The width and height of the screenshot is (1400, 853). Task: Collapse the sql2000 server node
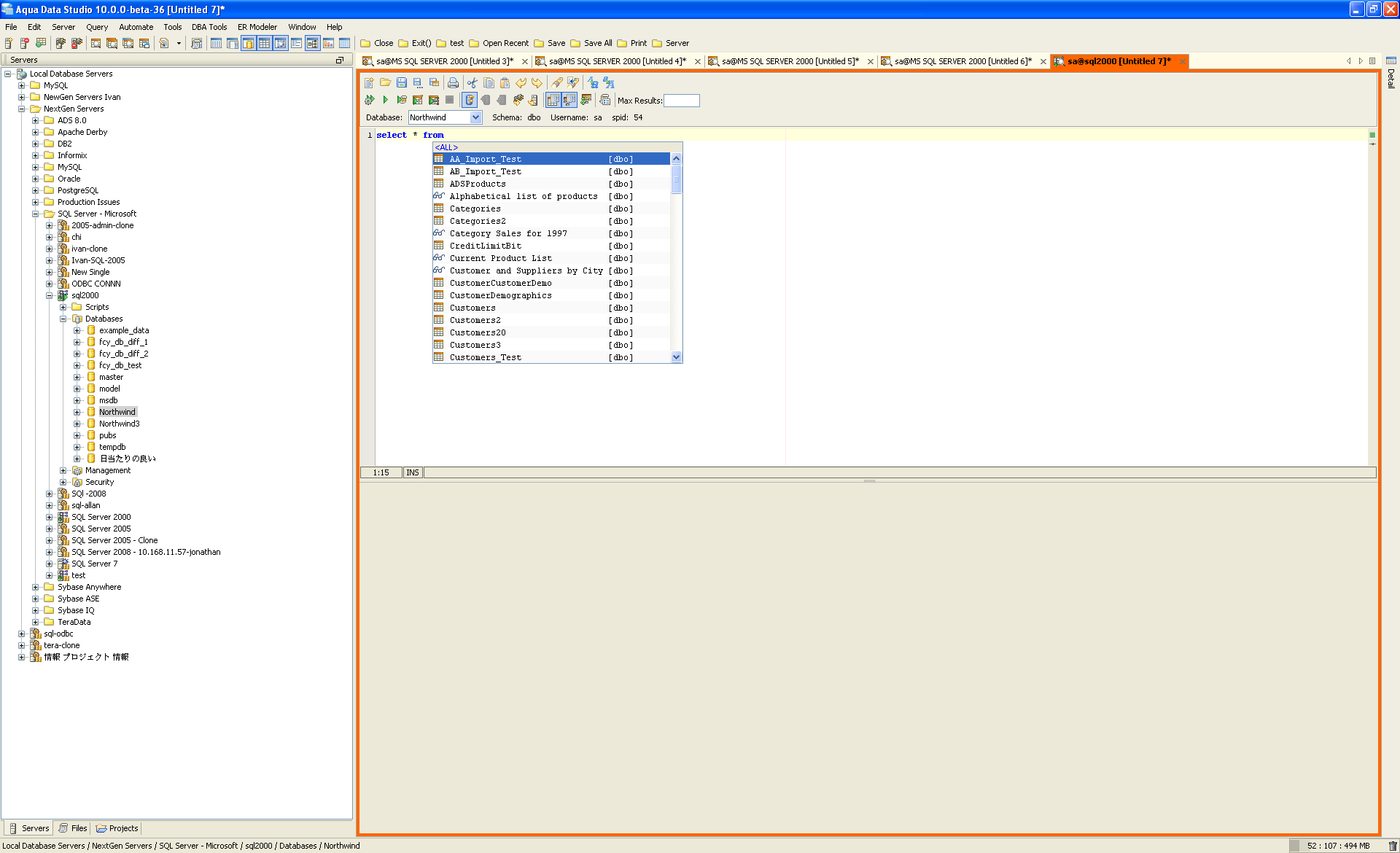coord(50,295)
